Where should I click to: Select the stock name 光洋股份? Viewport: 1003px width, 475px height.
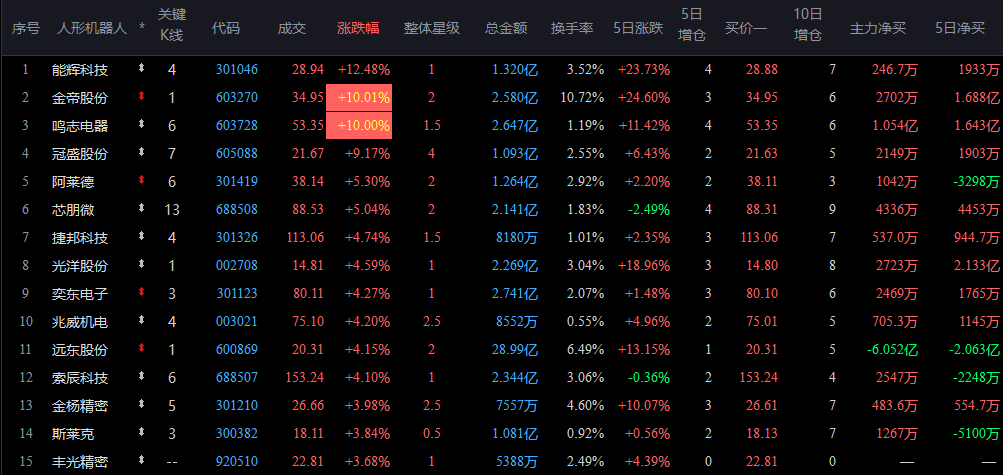pos(80,266)
